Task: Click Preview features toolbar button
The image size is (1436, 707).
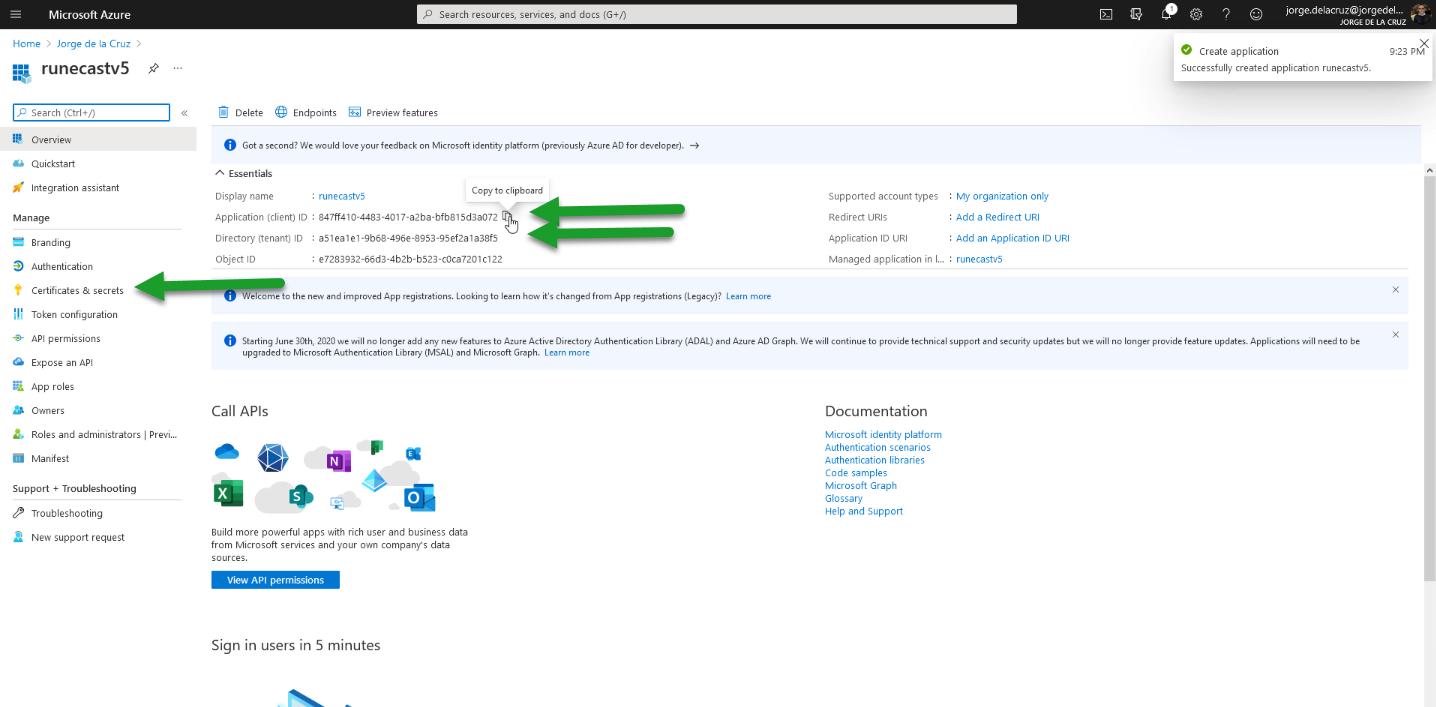Action: click(x=393, y=113)
